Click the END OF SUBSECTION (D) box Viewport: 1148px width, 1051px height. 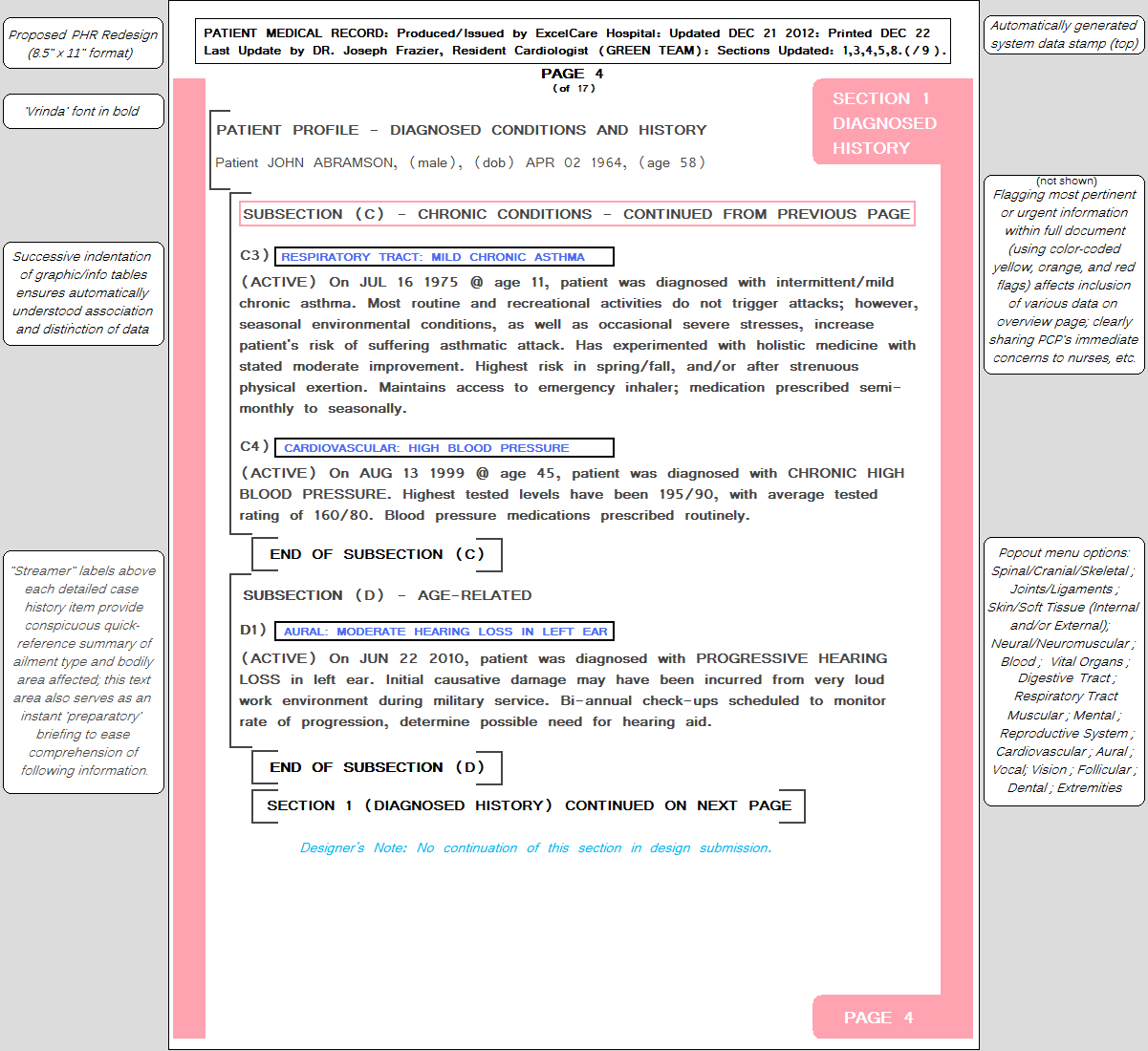(x=377, y=767)
